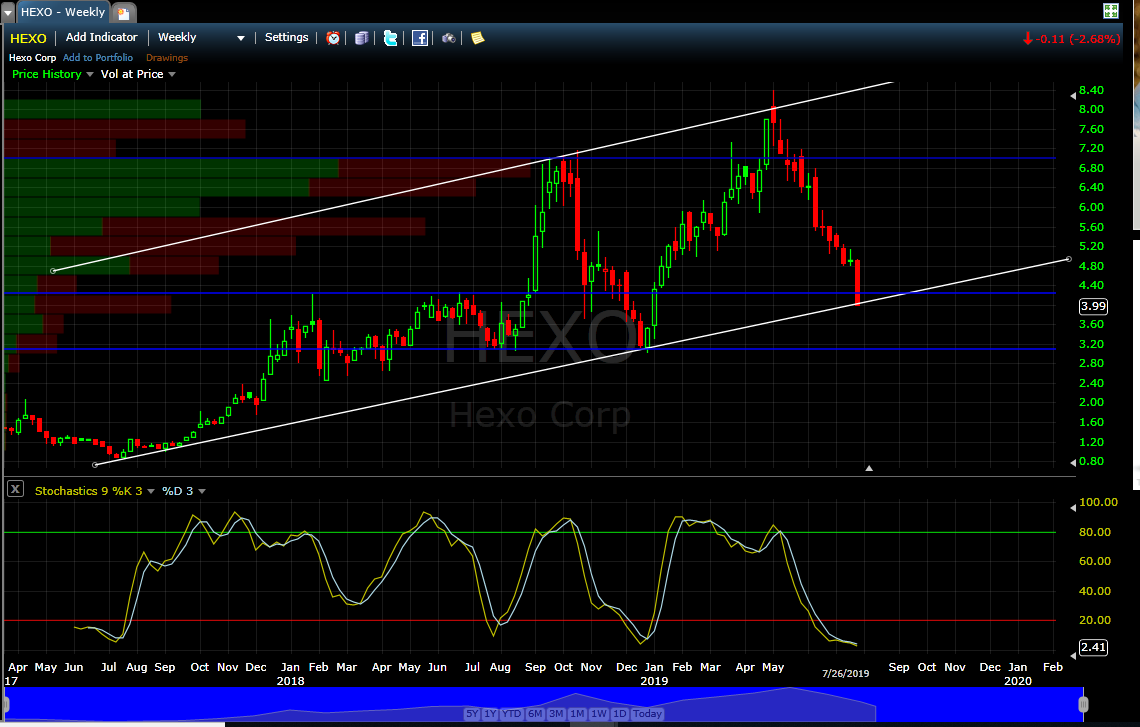Select lower trendline right endpoint handle

tap(1069, 259)
